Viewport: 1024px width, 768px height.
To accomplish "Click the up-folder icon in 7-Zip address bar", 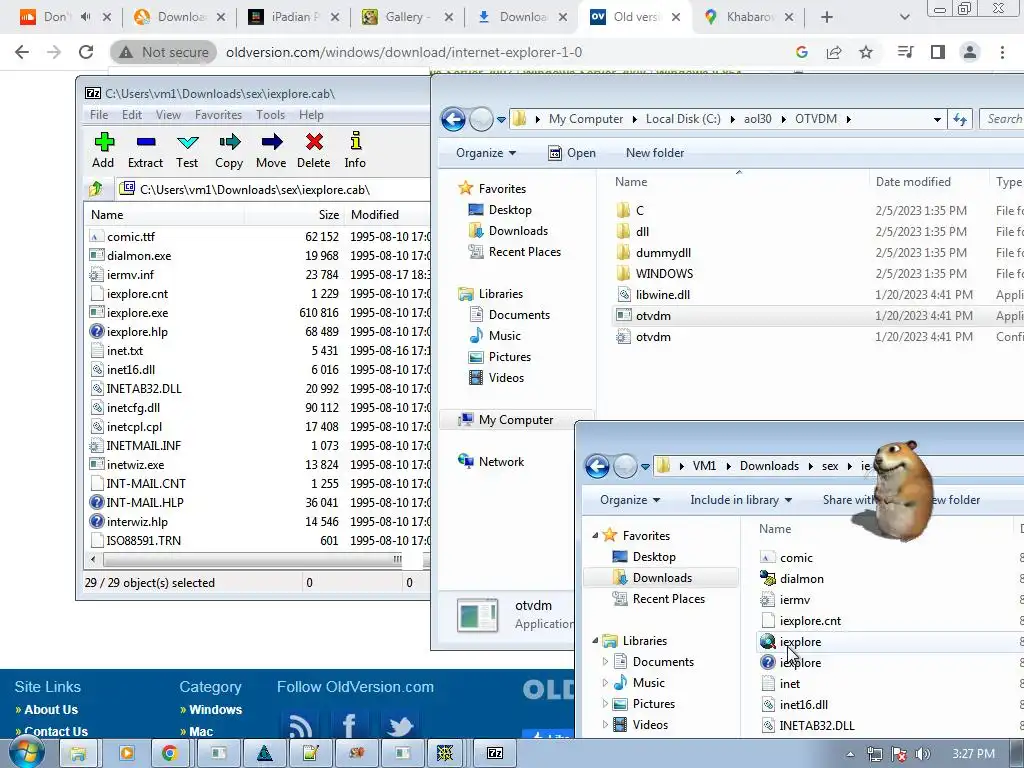I will pyautogui.click(x=96, y=189).
